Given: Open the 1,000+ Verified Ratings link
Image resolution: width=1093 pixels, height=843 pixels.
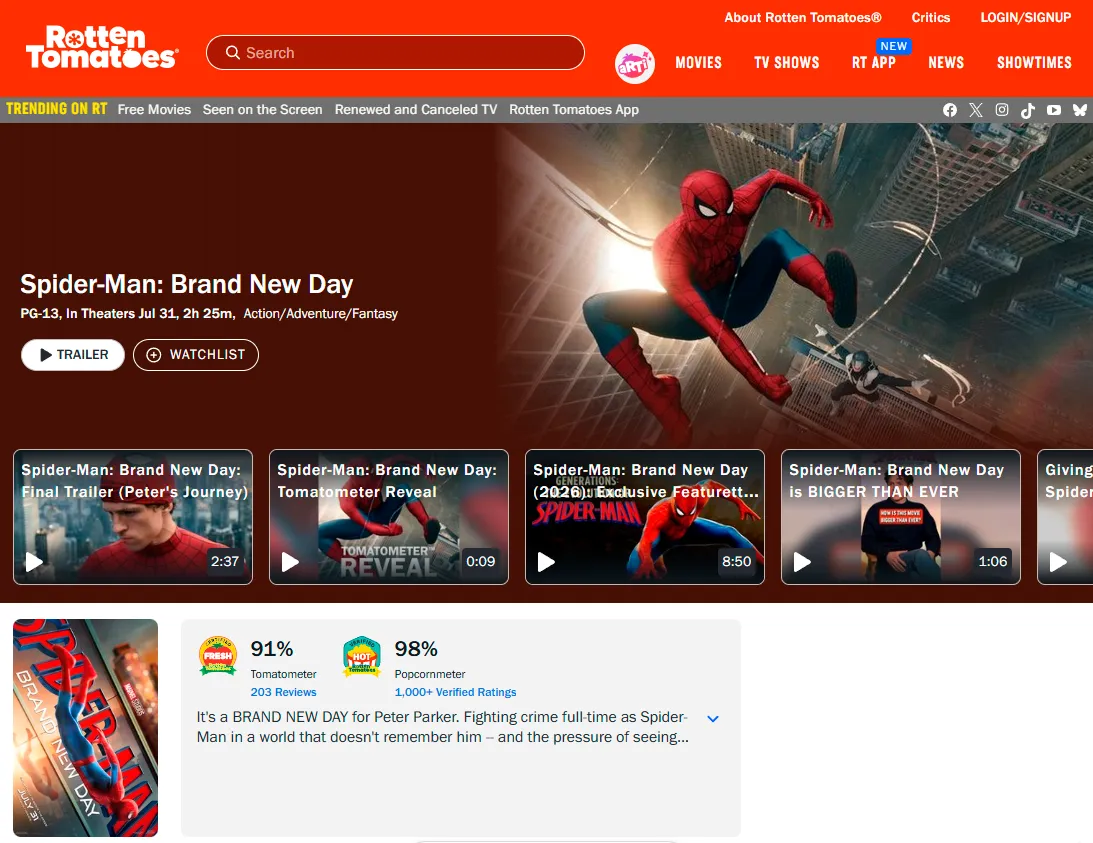Looking at the screenshot, I should 455,692.
